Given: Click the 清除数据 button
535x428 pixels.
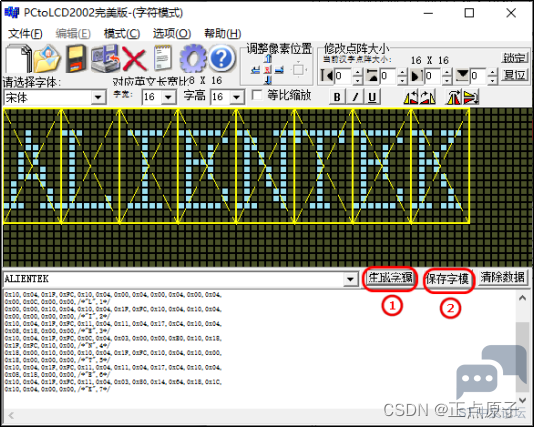Looking at the screenshot, I should tap(503, 277).
